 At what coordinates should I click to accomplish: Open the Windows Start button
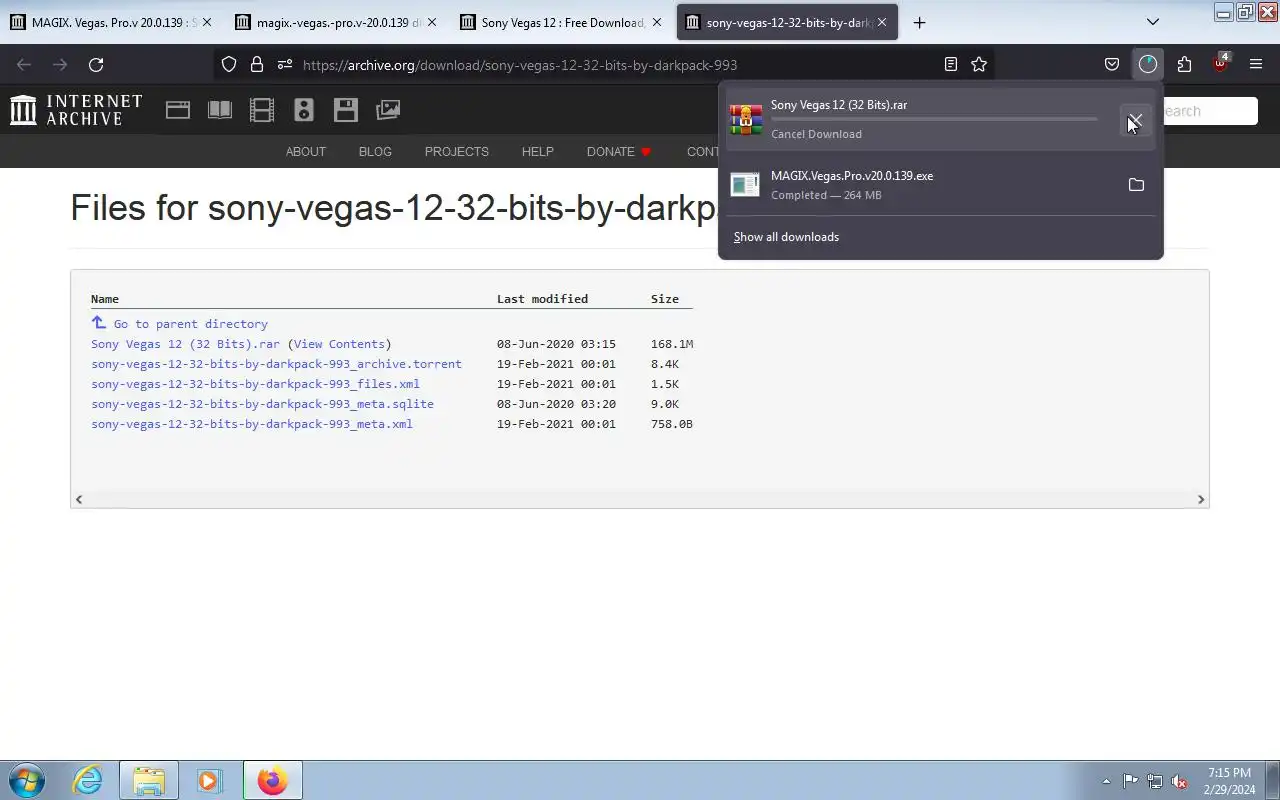[27, 780]
